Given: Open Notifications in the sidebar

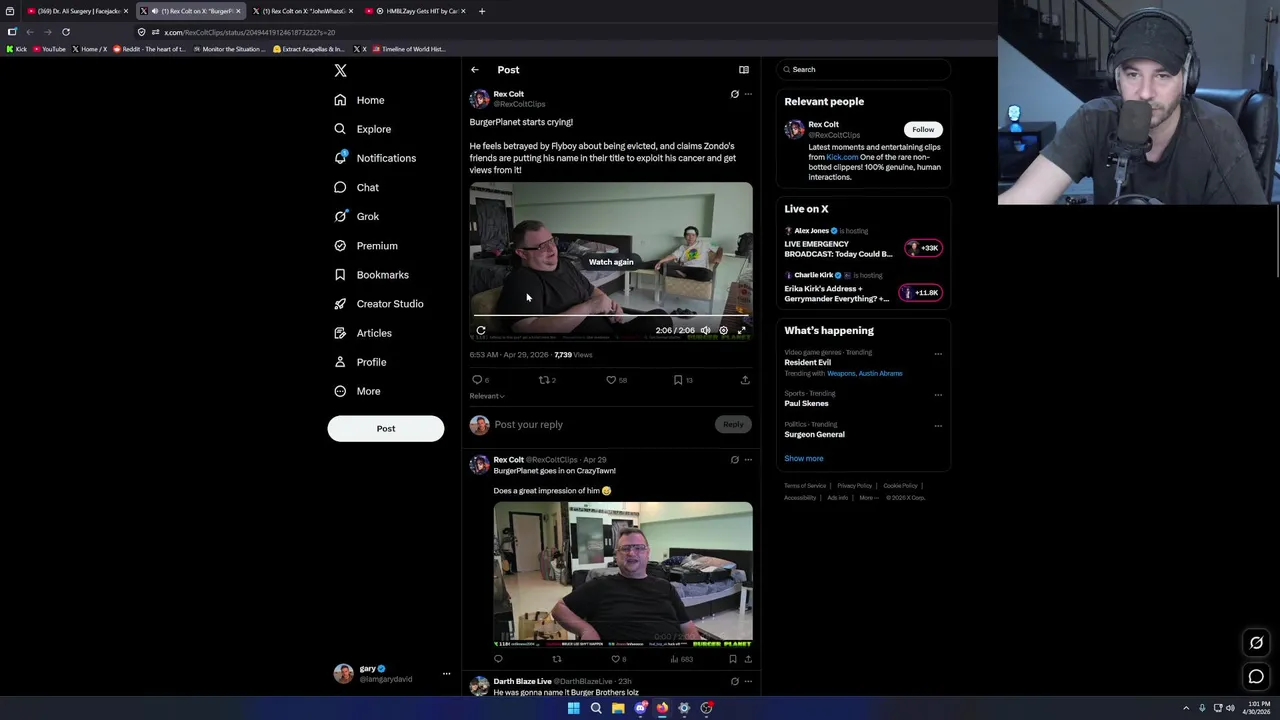Looking at the screenshot, I should [375, 158].
